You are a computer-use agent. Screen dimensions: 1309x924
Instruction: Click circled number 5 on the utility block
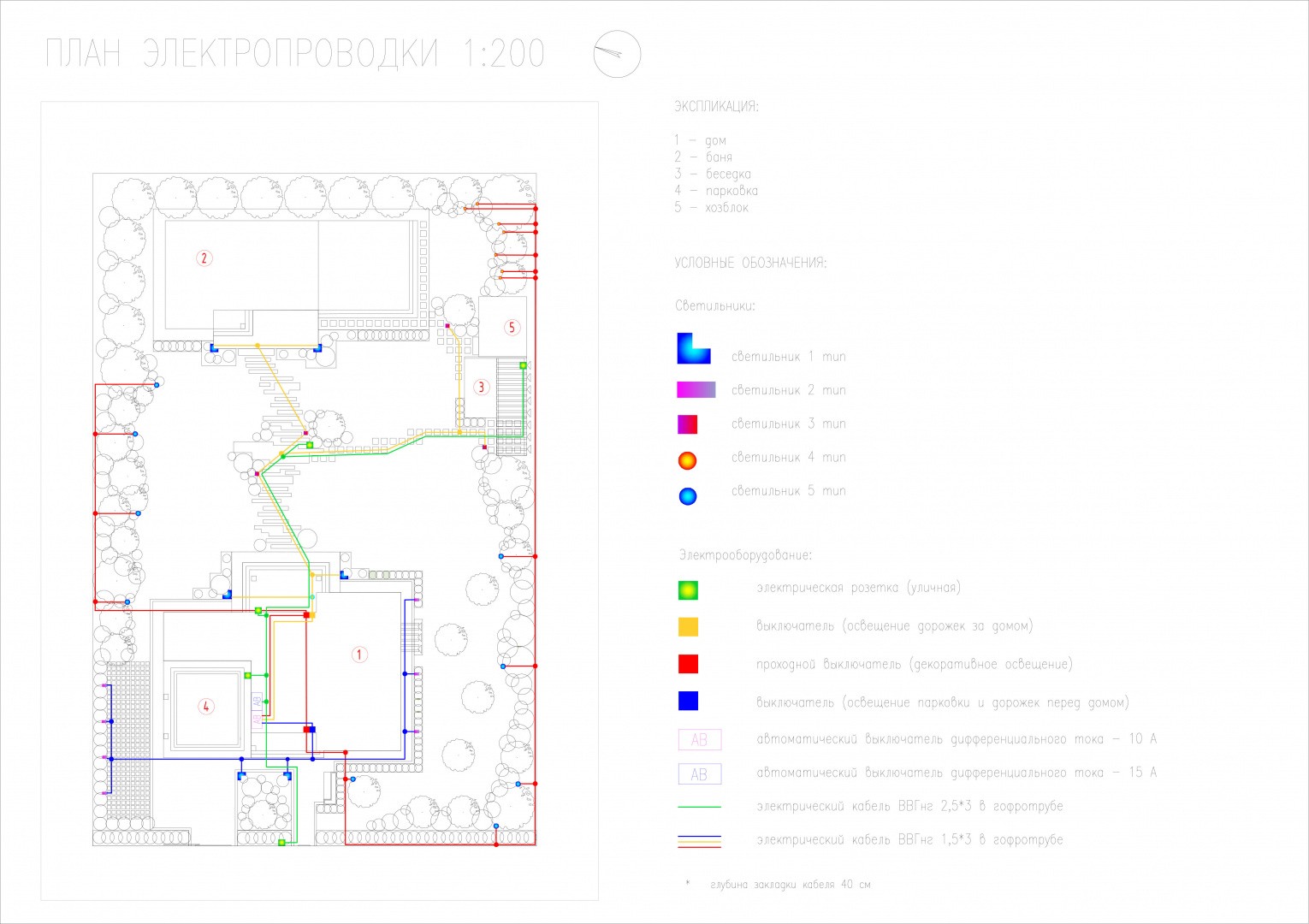coord(512,327)
